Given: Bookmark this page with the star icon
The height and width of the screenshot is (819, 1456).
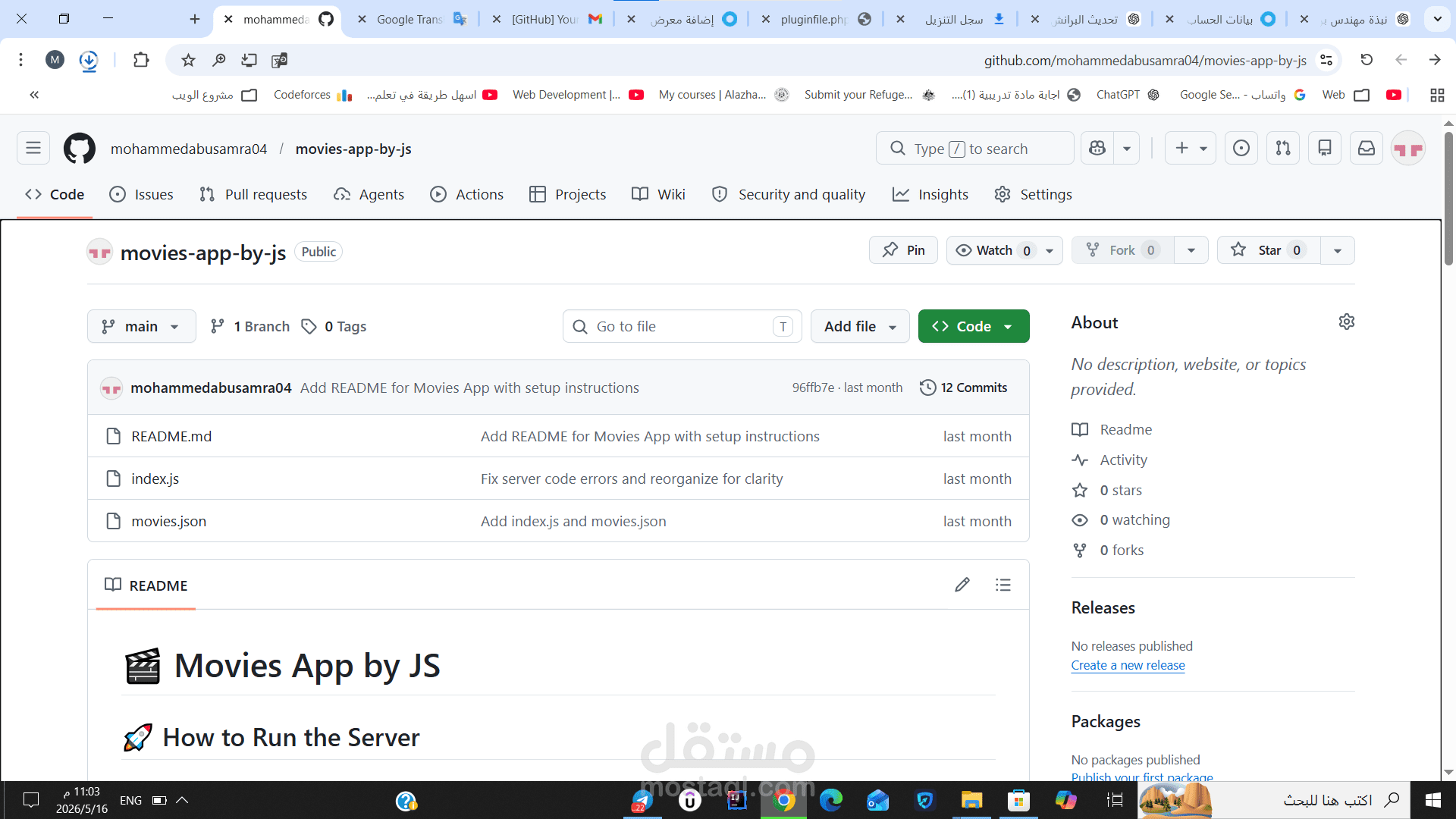Looking at the screenshot, I should [189, 60].
